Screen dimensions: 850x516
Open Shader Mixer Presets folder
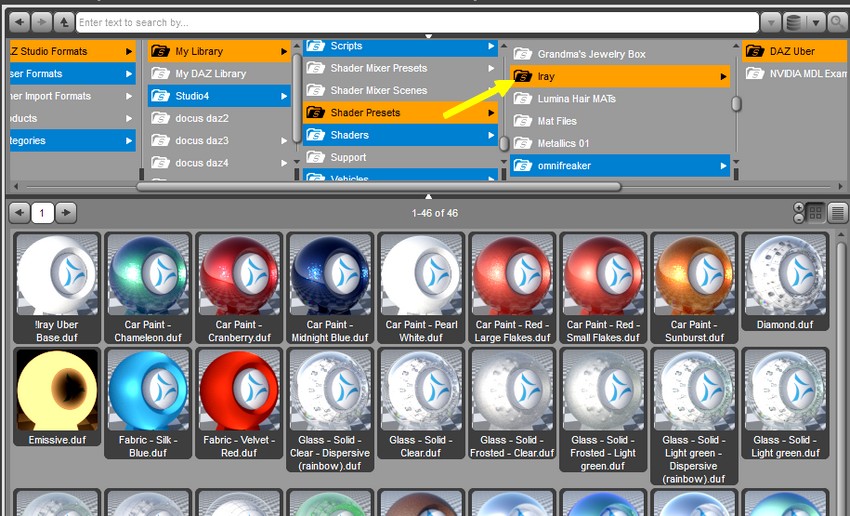coord(400,68)
